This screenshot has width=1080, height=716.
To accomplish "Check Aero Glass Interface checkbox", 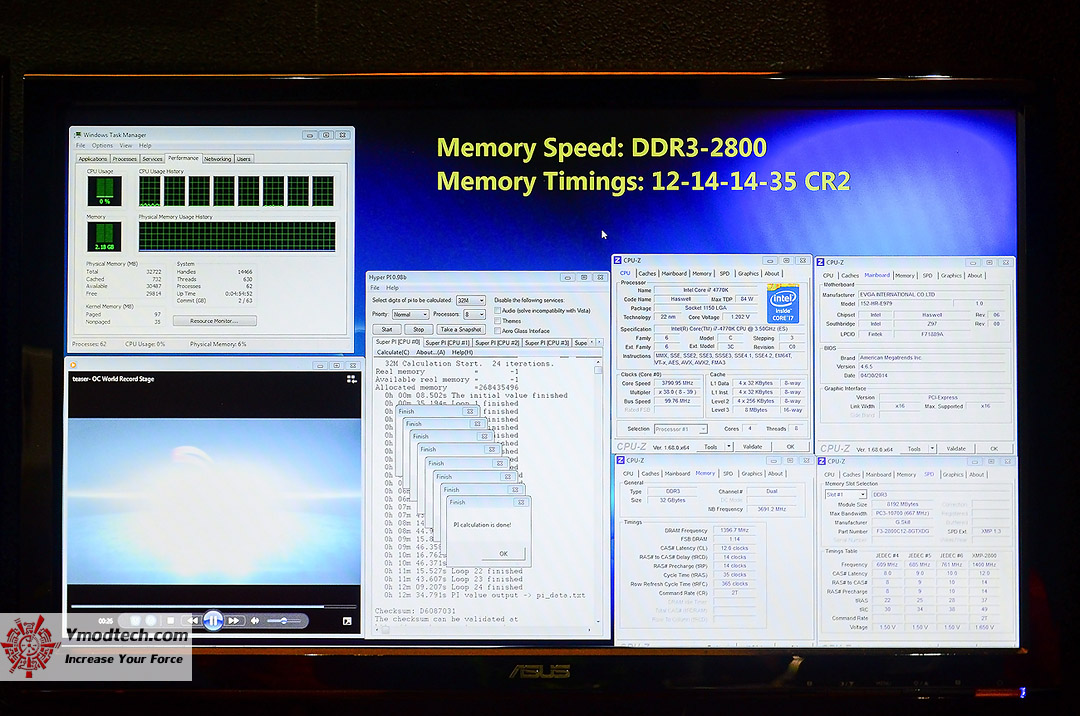I will click(497, 331).
